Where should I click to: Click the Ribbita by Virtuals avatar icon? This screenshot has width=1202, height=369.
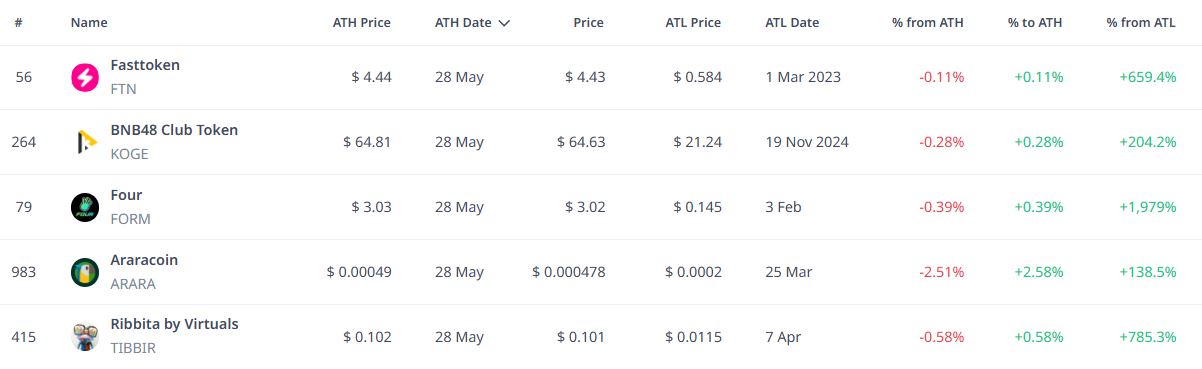85,337
